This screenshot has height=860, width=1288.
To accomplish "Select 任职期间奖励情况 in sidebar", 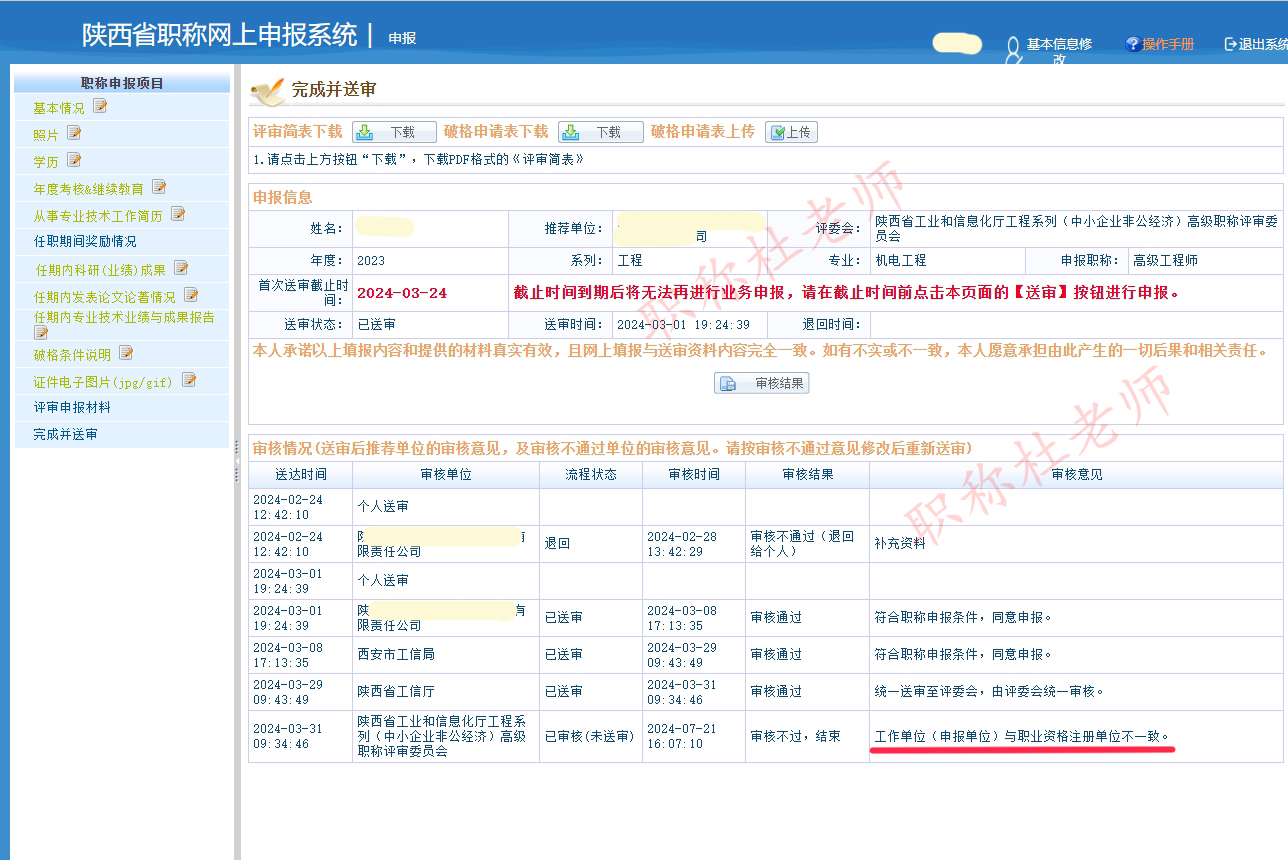I will [85, 241].
